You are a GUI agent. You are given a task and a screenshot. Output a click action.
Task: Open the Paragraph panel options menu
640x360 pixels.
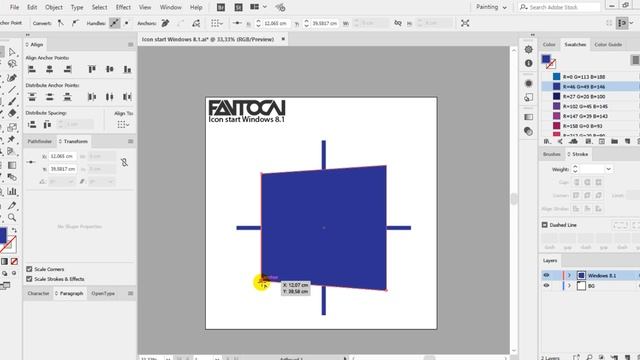click(131, 293)
